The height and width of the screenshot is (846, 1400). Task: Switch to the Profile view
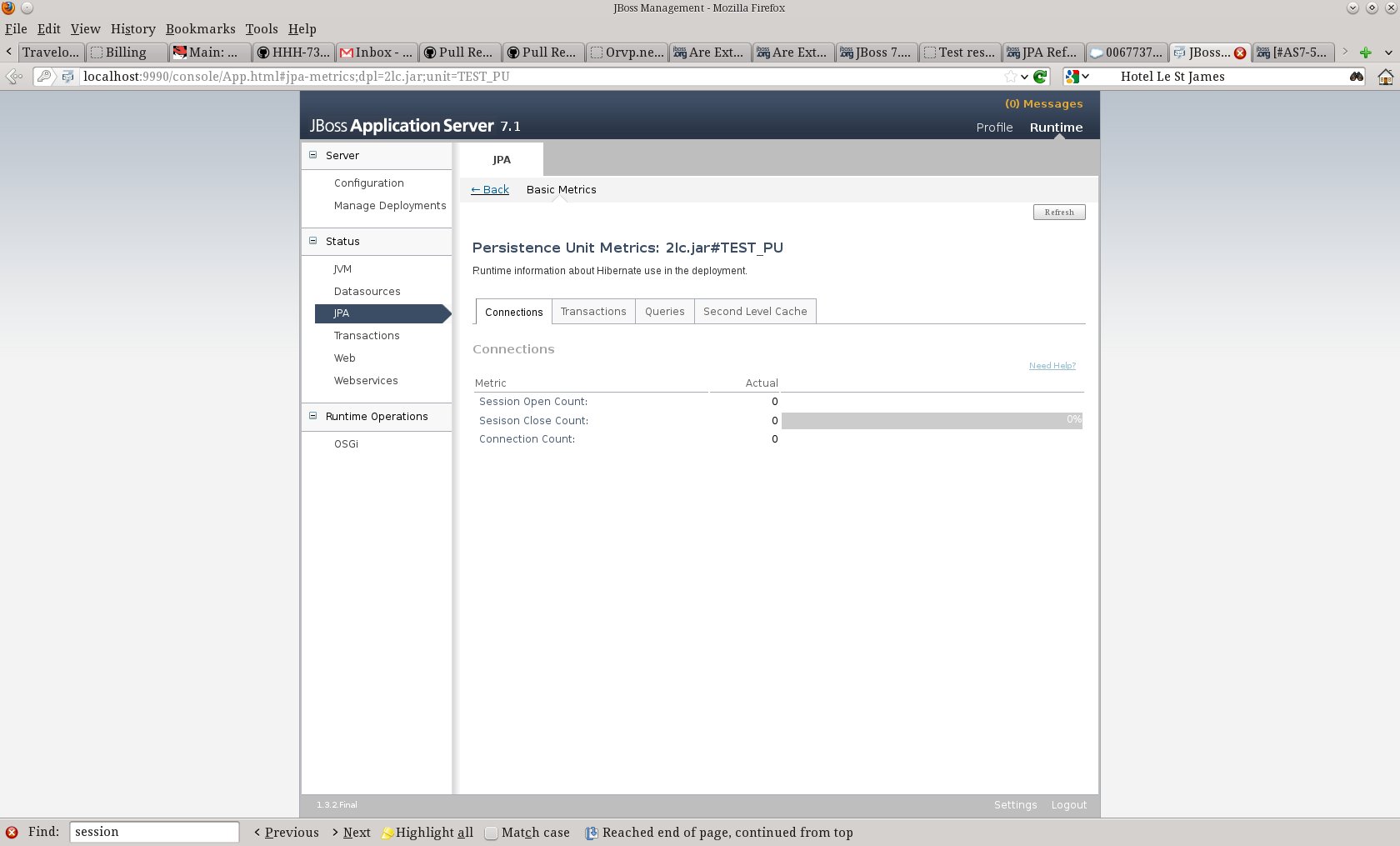pos(995,128)
